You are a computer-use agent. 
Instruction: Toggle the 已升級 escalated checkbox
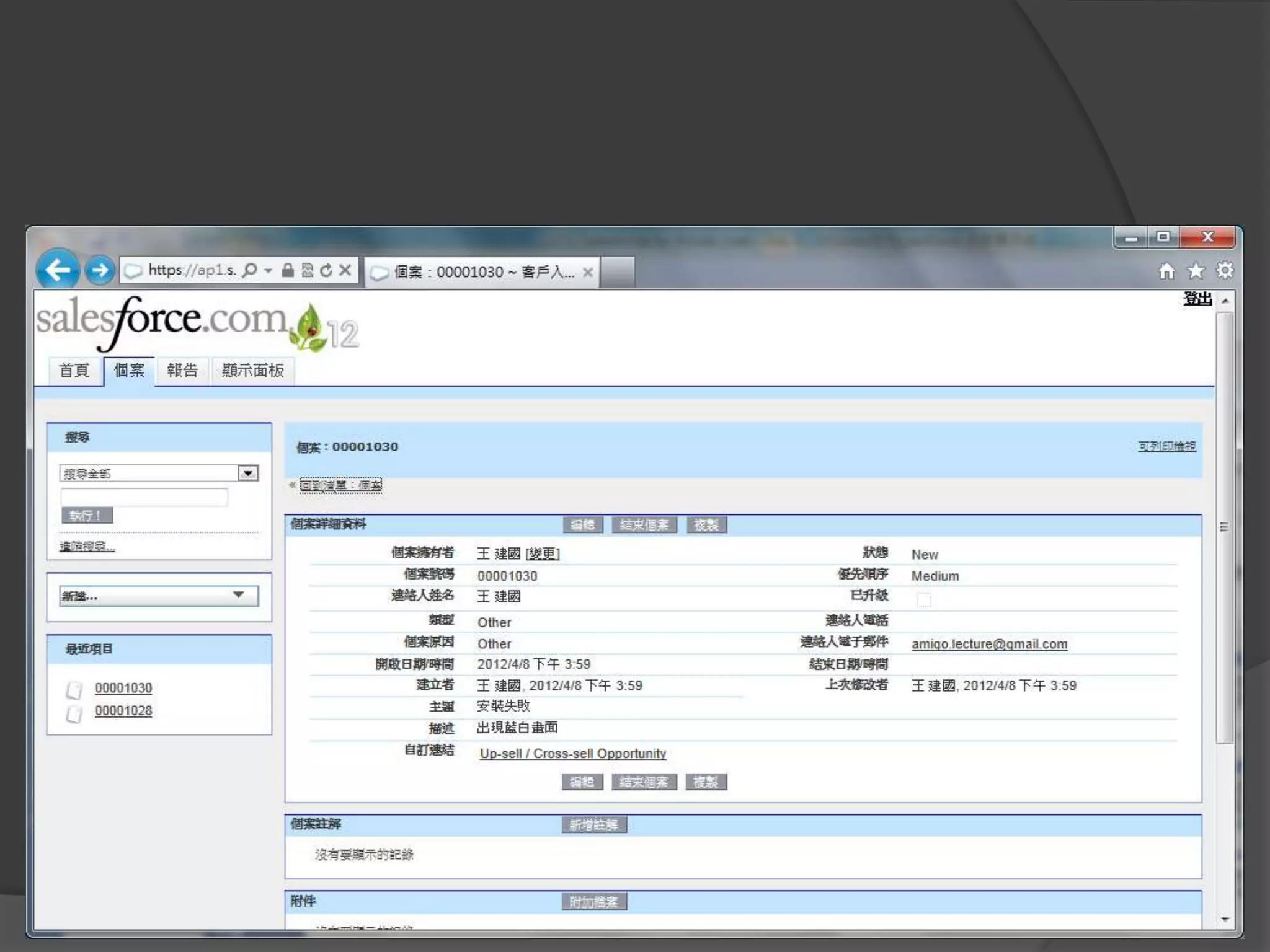tap(923, 599)
